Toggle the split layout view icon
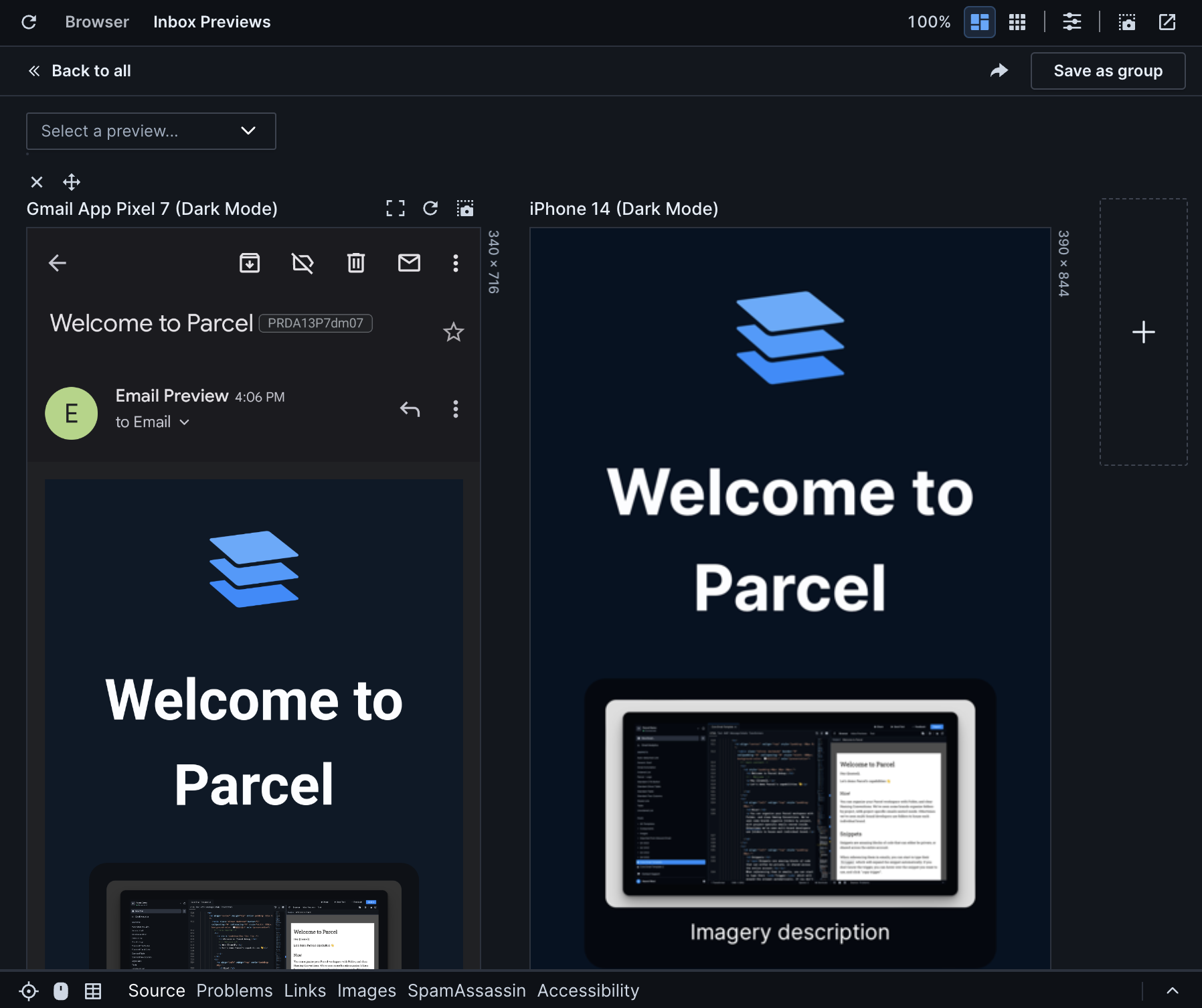 point(979,22)
